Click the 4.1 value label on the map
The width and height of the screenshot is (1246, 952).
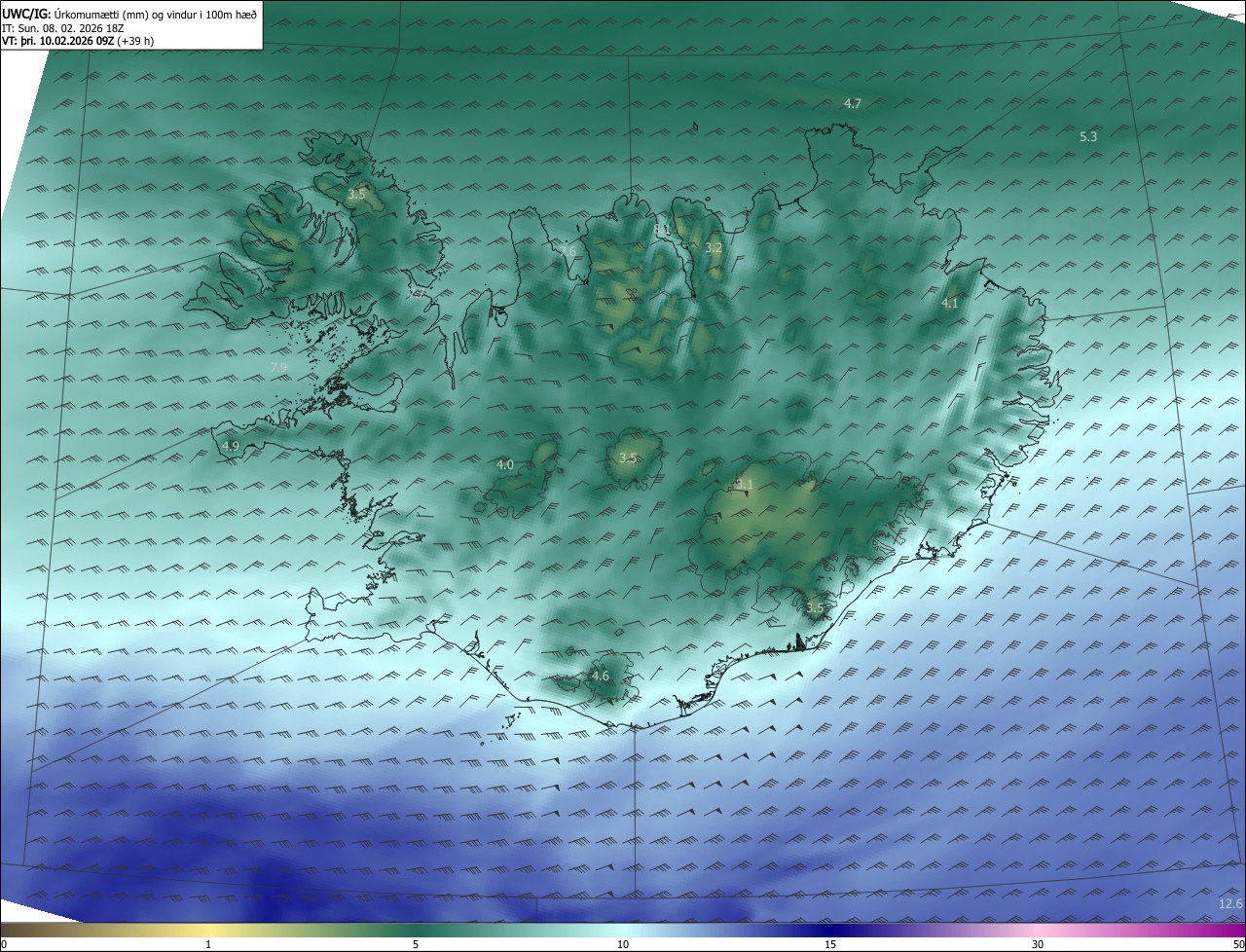949,304
